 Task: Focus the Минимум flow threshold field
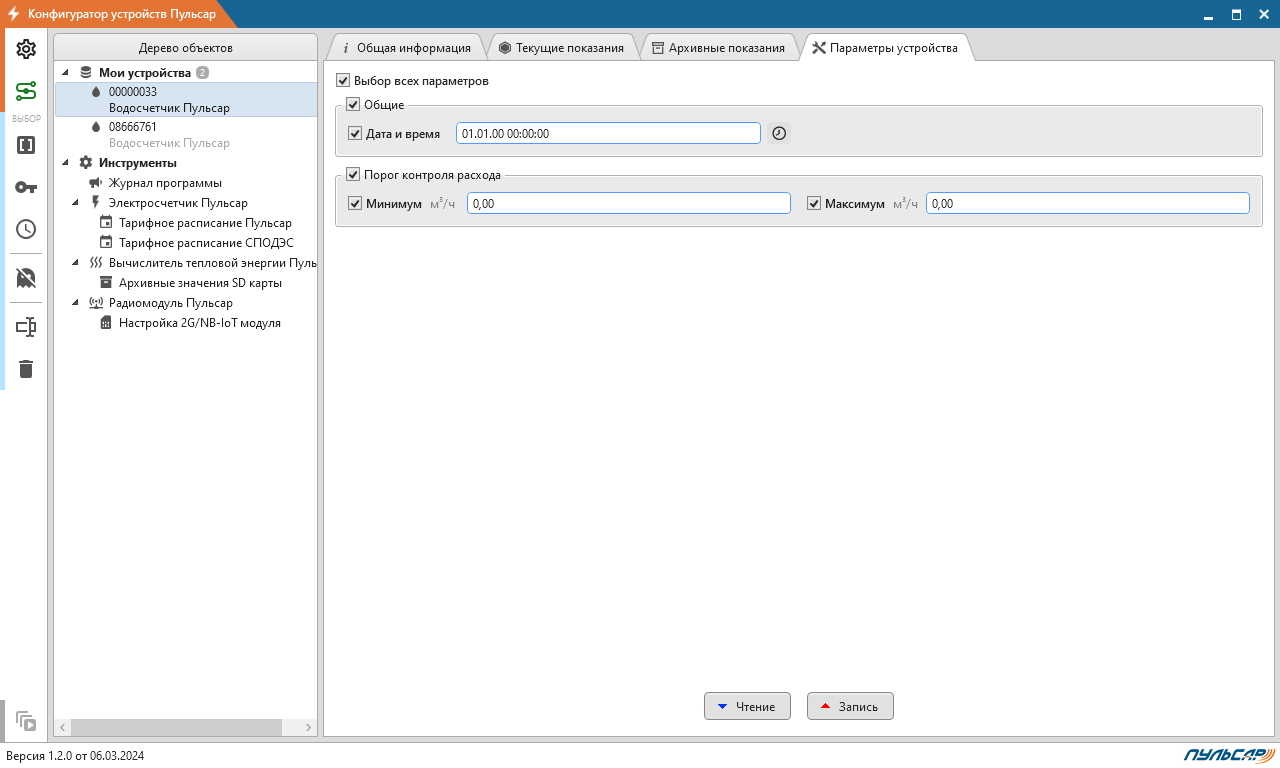pos(629,203)
